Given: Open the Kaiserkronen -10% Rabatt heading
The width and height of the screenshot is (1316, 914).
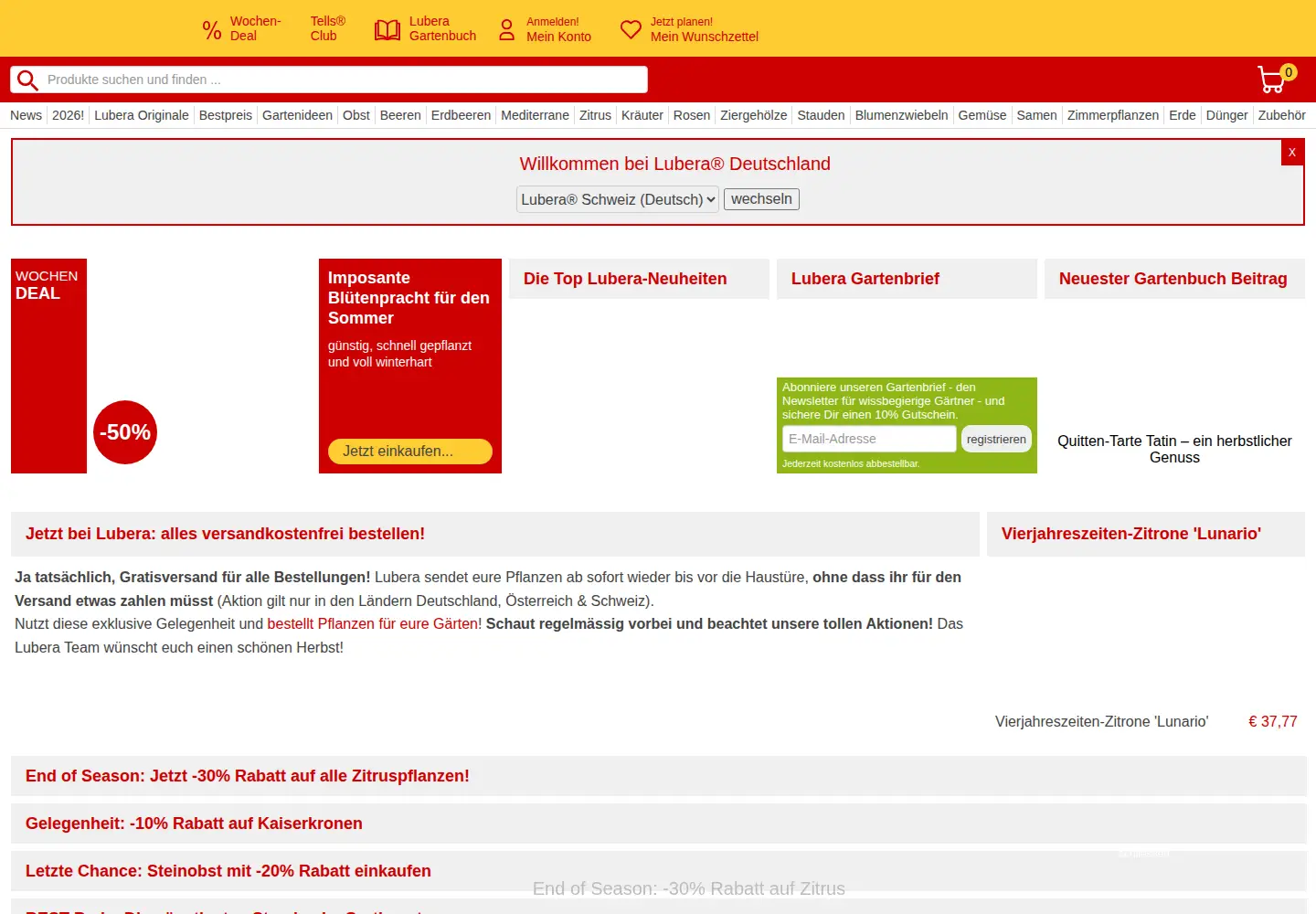Looking at the screenshot, I should click(x=194, y=824).
